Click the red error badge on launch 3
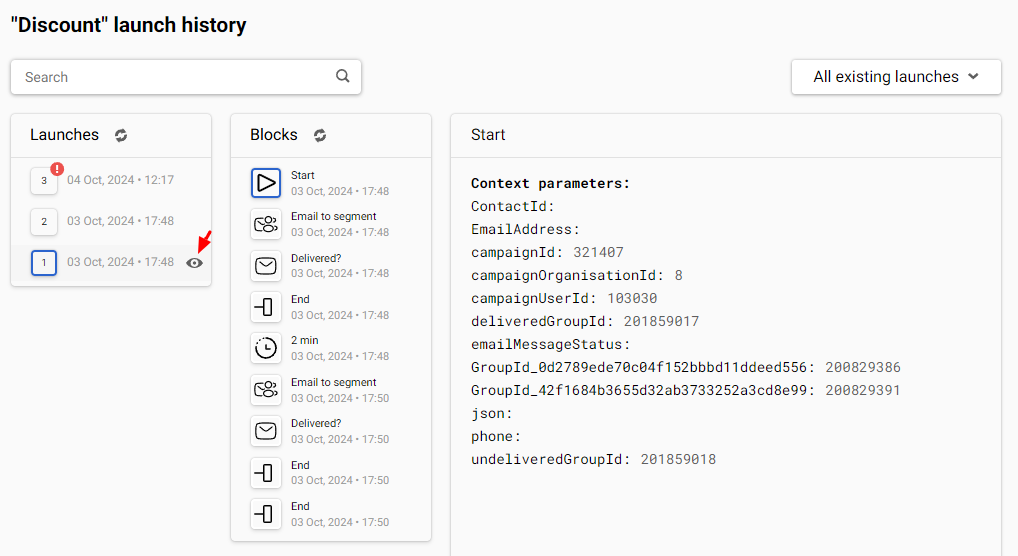 (x=57, y=169)
